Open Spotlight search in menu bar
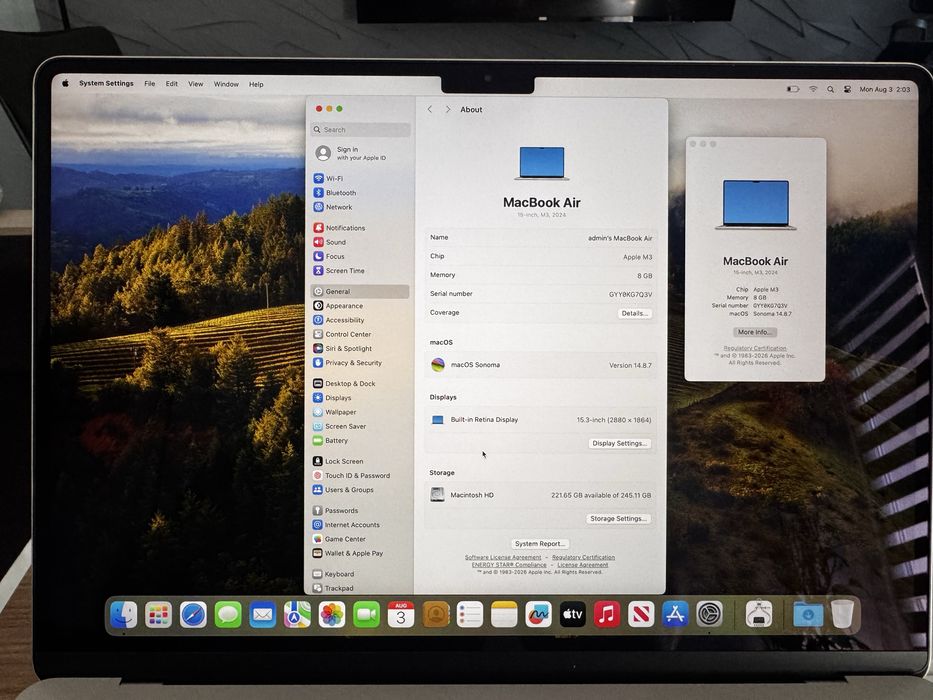933x700 pixels. pos(830,89)
